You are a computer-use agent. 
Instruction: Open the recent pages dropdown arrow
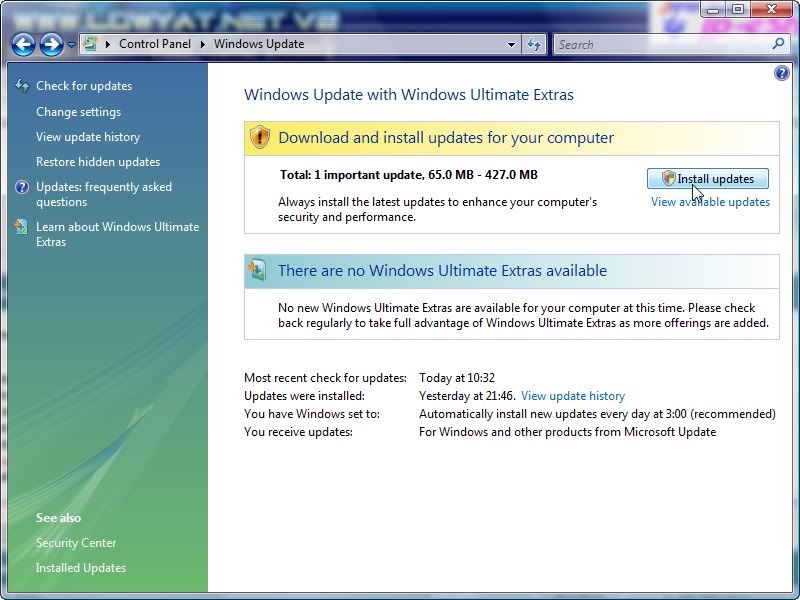71,45
